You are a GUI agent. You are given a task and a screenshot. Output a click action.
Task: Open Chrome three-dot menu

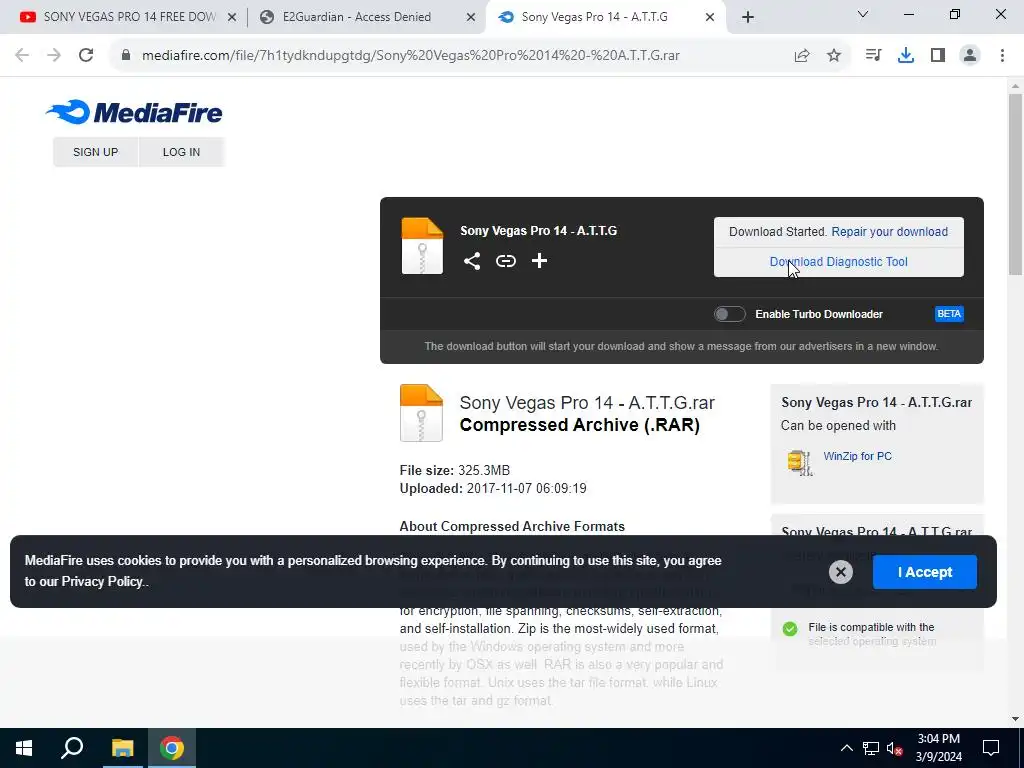(x=1002, y=55)
